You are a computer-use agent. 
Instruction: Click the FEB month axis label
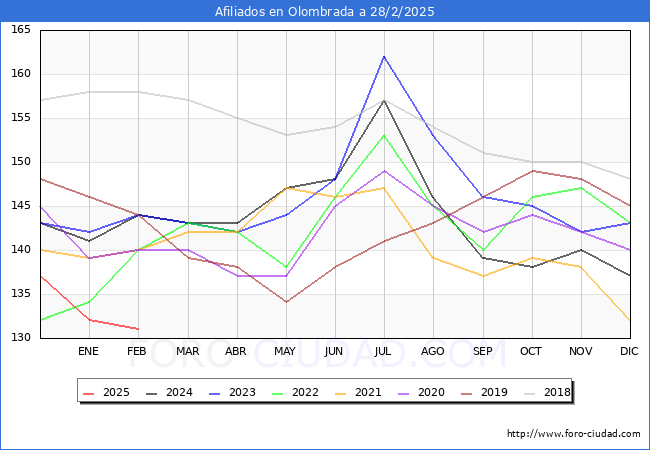(x=137, y=351)
